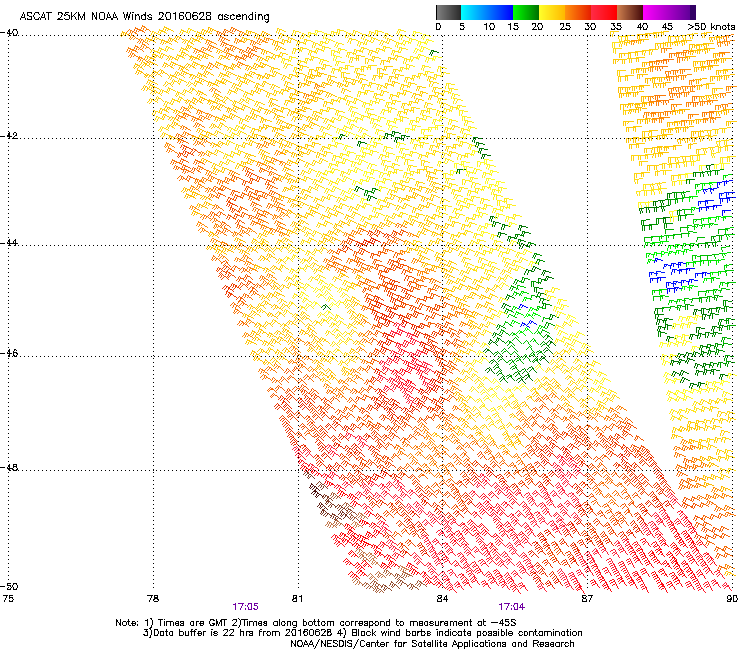The image size is (740, 650).
Task: Click the legend tick label '35'
Action: [x=616, y=27]
